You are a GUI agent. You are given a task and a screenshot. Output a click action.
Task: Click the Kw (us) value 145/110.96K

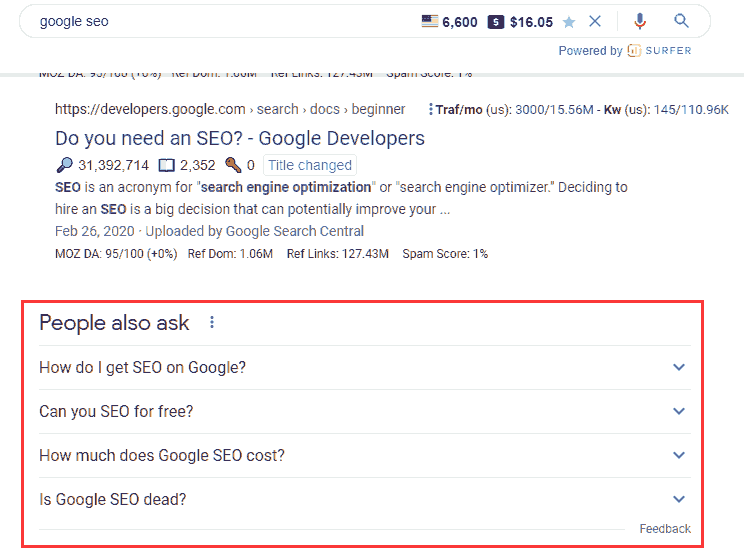tap(691, 110)
